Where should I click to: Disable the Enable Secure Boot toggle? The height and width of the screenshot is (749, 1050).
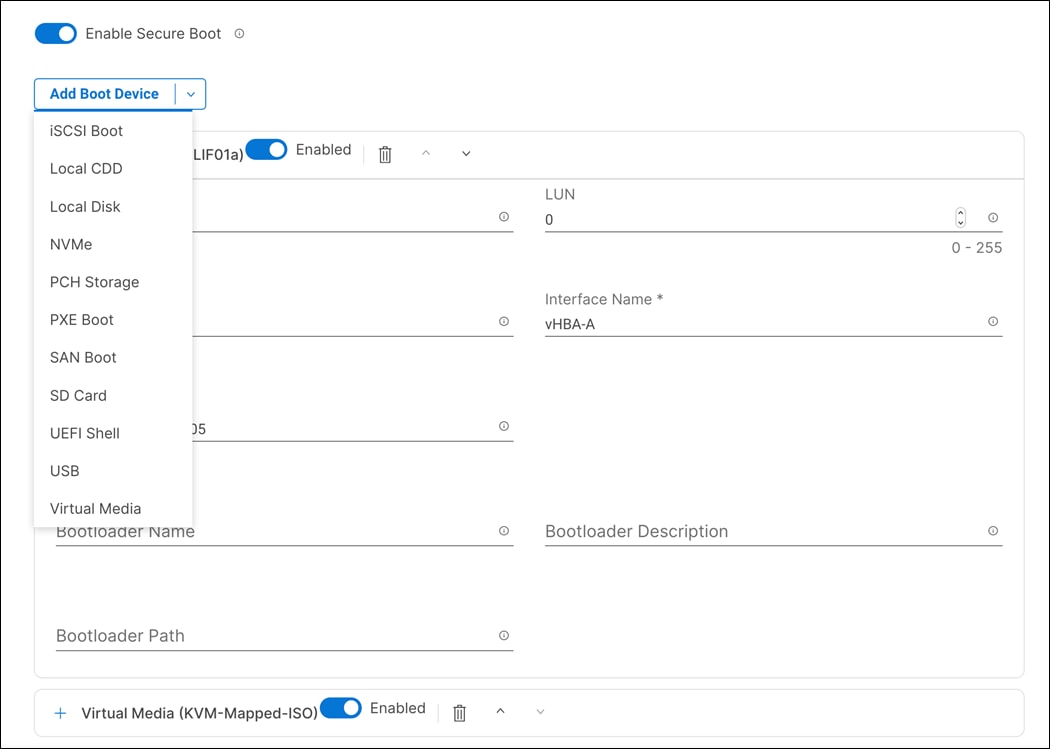55,33
